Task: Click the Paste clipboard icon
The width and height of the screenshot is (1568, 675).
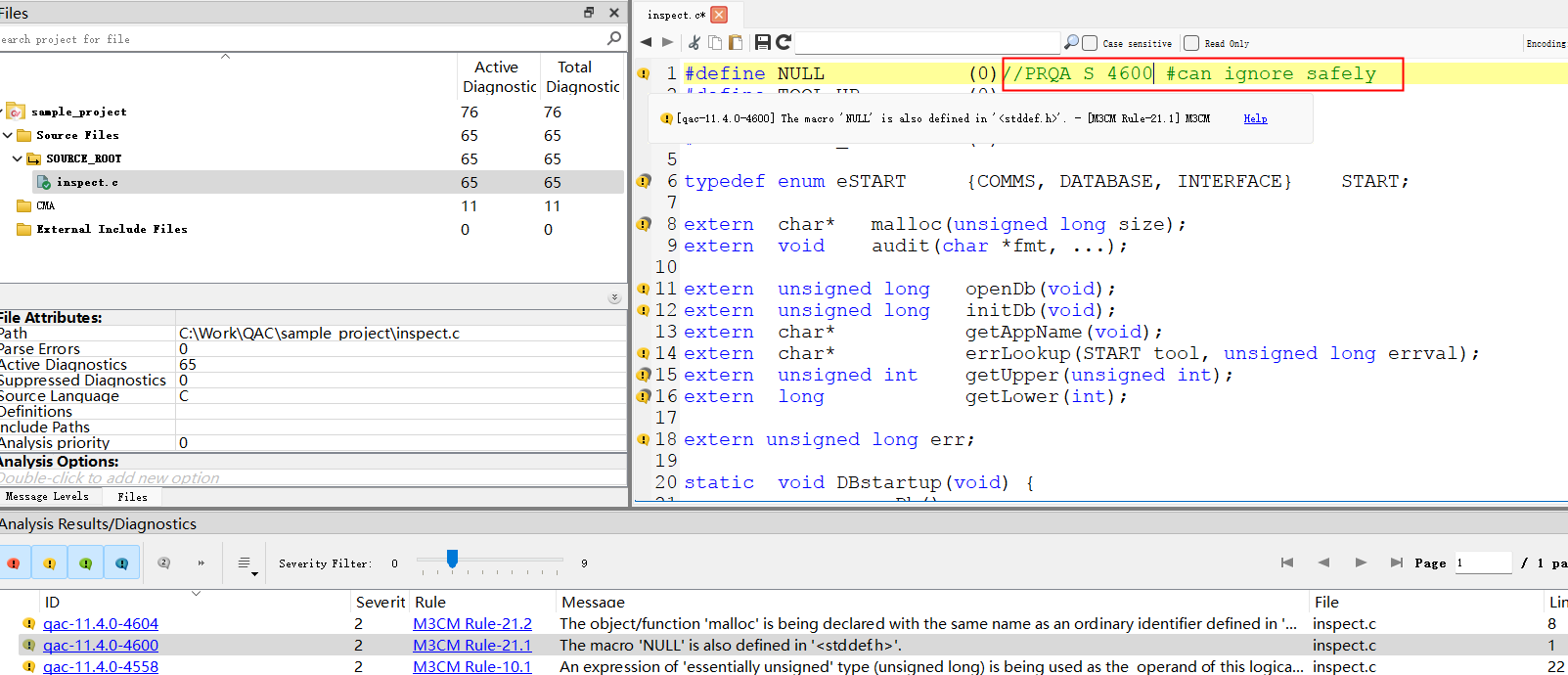Action: 736,42
